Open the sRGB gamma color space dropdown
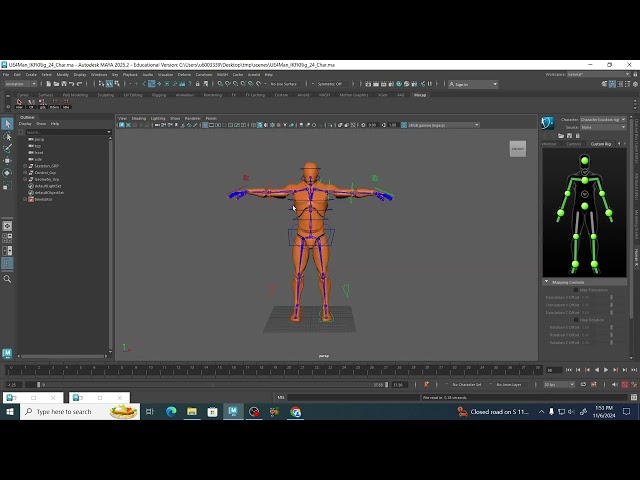The height and width of the screenshot is (480, 640). pyautogui.click(x=443, y=125)
